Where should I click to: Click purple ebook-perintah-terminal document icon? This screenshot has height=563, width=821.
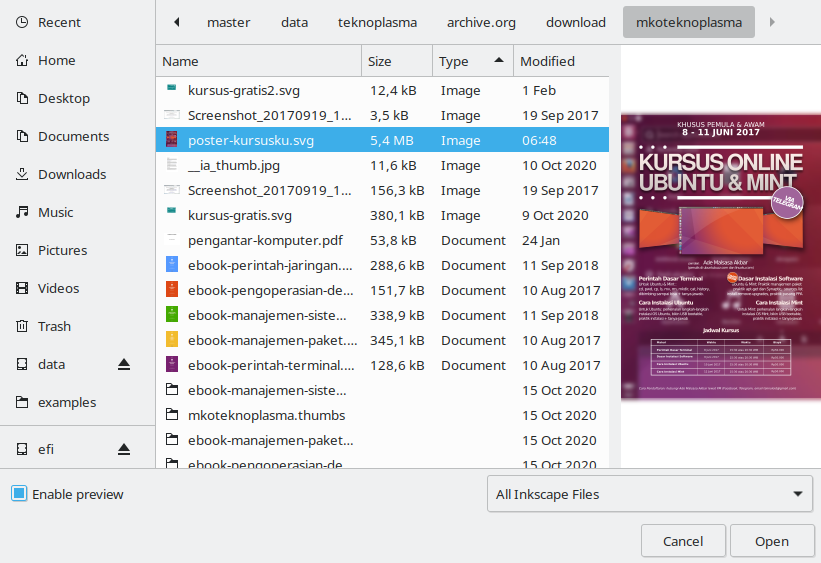[x=172, y=365]
